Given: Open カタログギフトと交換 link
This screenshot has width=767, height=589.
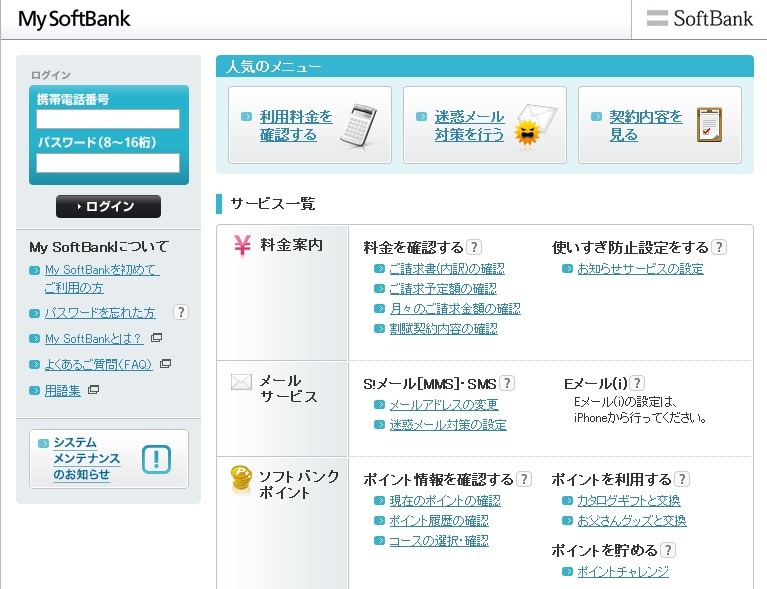Looking at the screenshot, I should coord(629,500).
